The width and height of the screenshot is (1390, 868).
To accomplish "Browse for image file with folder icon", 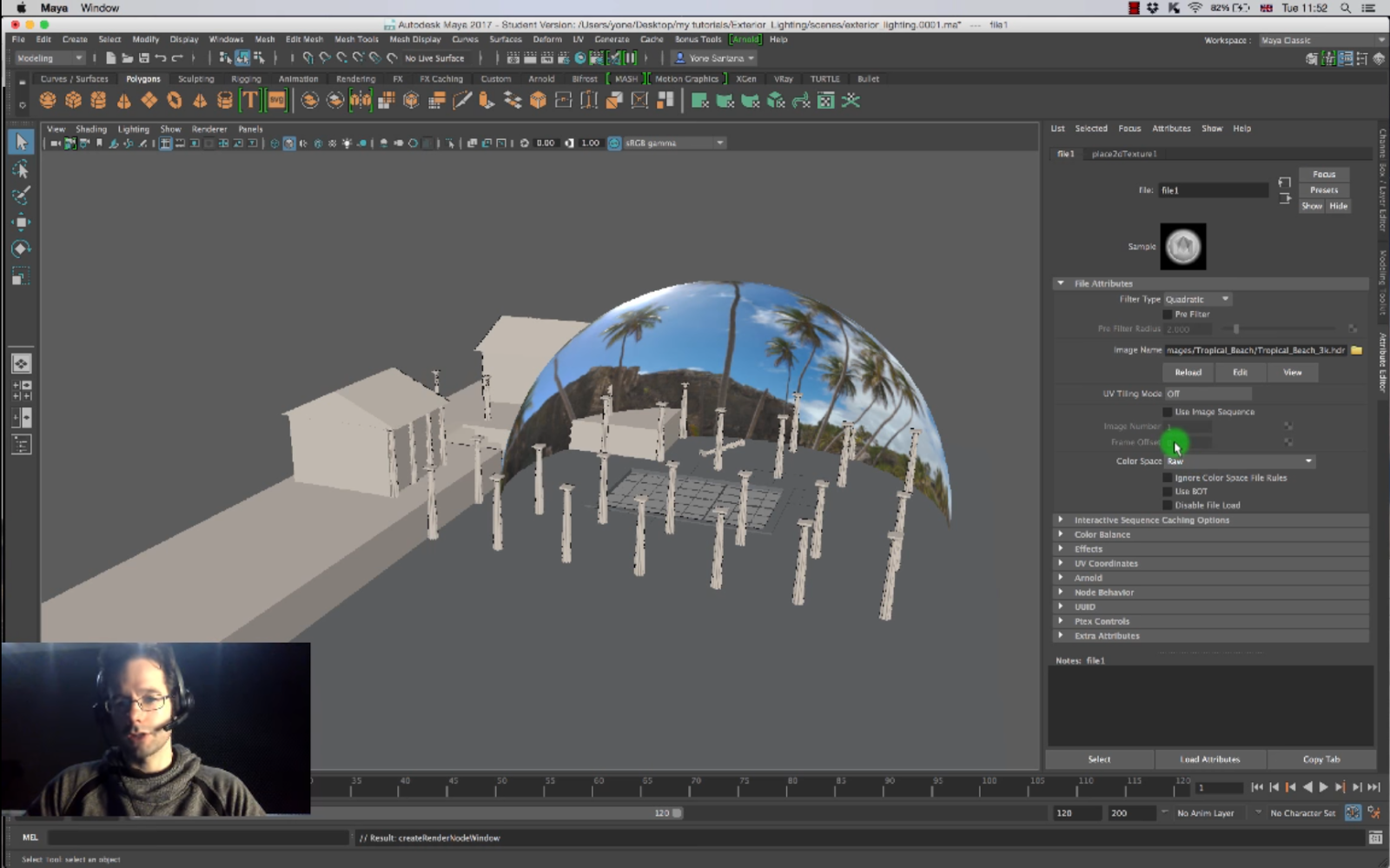I will 1356,350.
